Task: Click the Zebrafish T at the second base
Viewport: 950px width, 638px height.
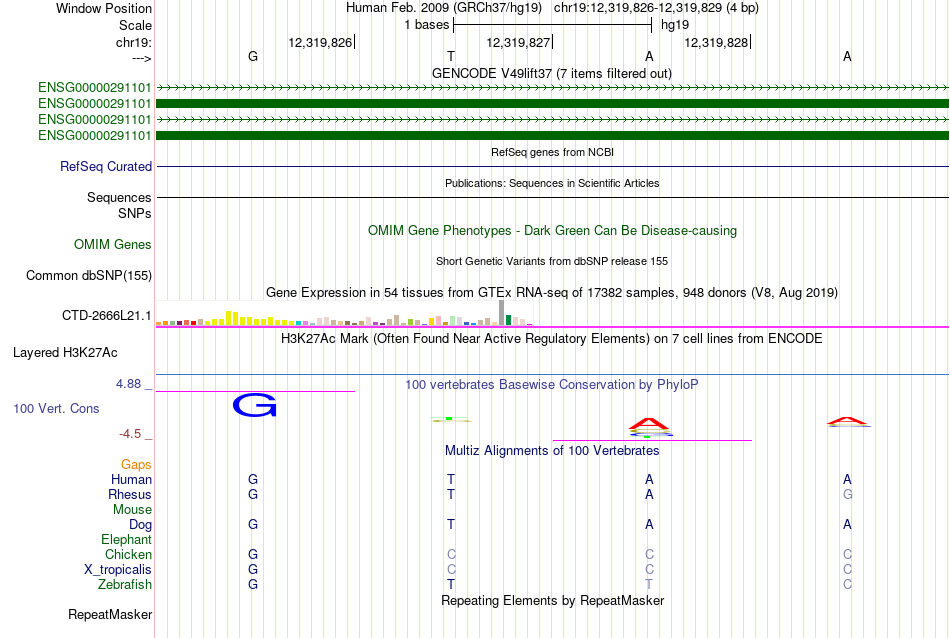Action: pyautogui.click(x=451, y=585)
